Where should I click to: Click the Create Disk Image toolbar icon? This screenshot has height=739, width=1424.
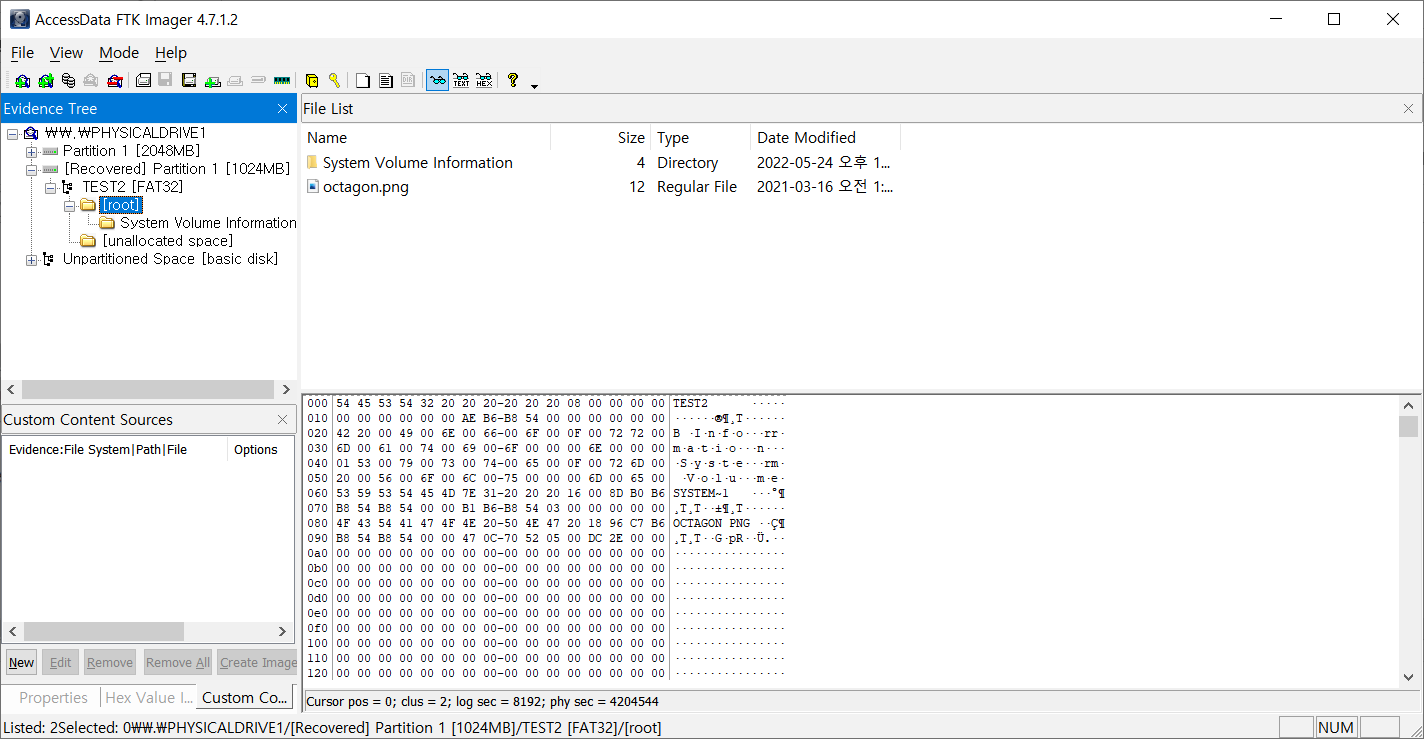coord(143,80)
